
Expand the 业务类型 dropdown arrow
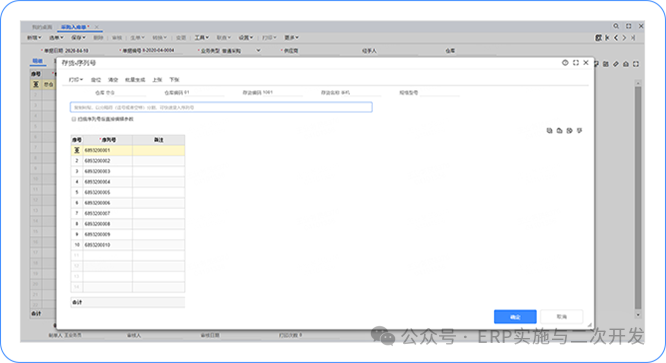pos(258,51)
